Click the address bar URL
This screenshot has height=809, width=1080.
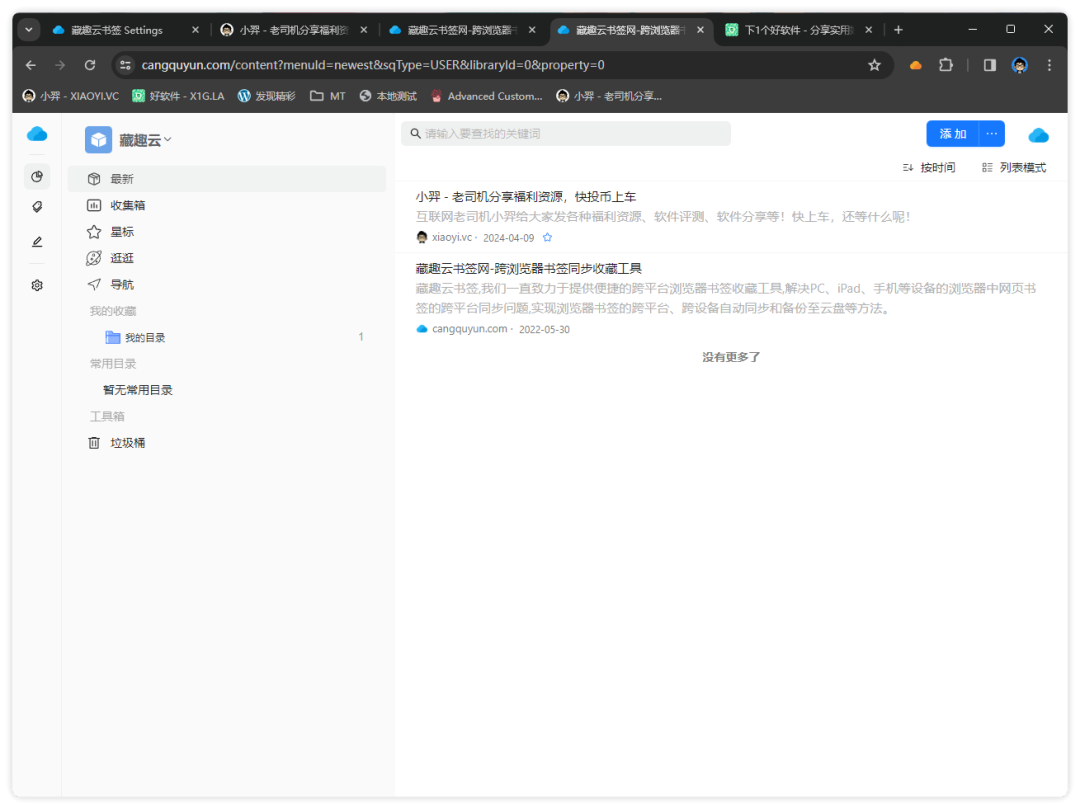(x=373, y=65)
